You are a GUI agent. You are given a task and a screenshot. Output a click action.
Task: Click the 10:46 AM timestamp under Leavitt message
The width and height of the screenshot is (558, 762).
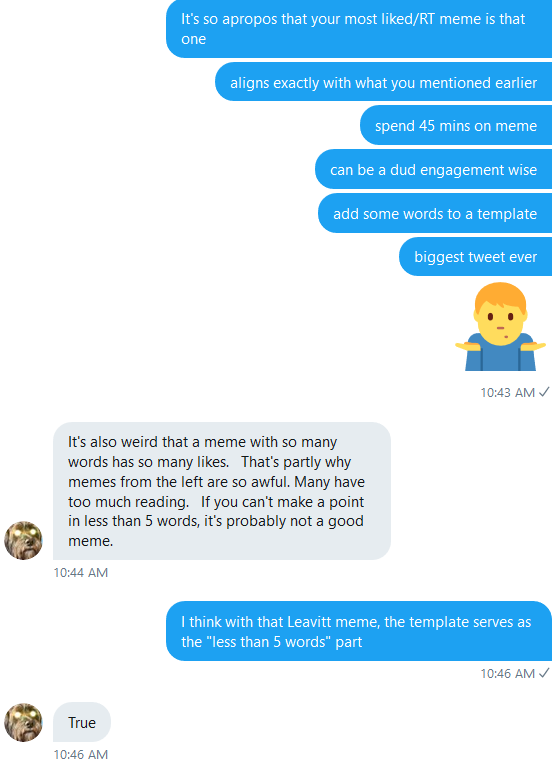[x=507, y=674]
